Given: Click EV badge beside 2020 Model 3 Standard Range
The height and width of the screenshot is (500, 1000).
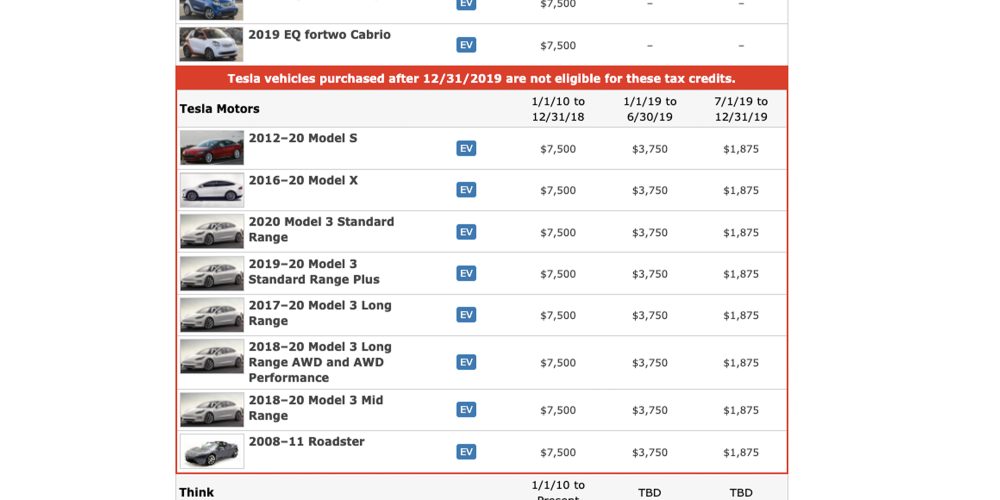Looking at the screenshot, I should [x=466, y=232].
